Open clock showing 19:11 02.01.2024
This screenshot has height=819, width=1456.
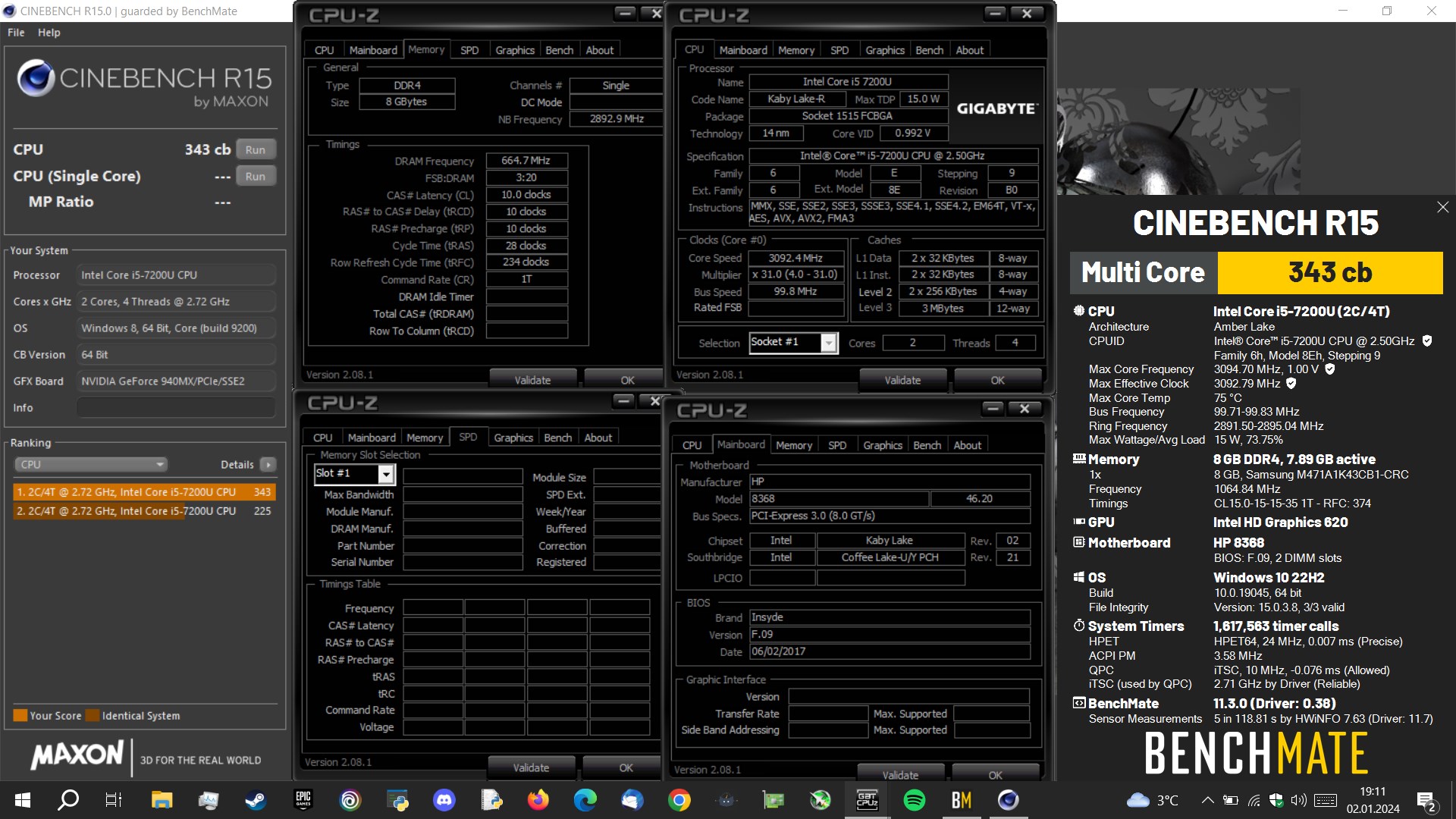[1373, 800]
